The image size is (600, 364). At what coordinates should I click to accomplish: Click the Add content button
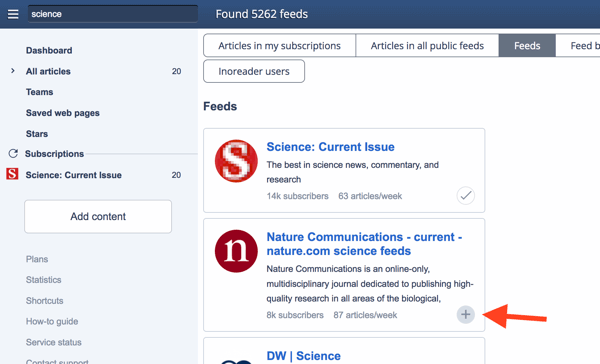[98, 216]
